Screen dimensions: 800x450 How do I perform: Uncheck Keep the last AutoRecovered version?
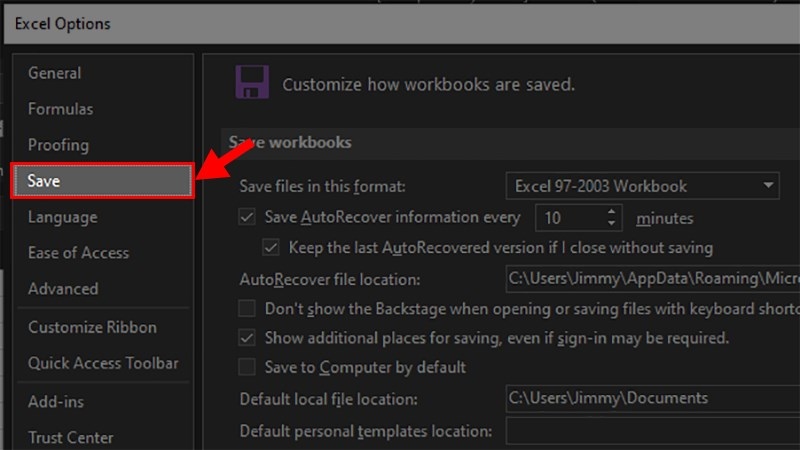270,247
